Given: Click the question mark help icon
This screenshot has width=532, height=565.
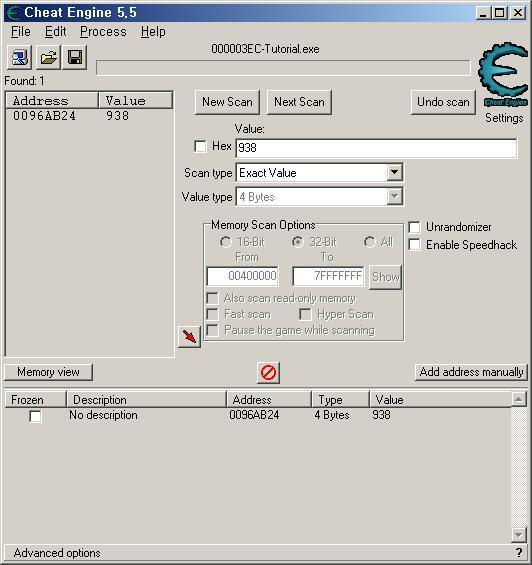Looking at the screenshot, I should [x=519, y=552].
